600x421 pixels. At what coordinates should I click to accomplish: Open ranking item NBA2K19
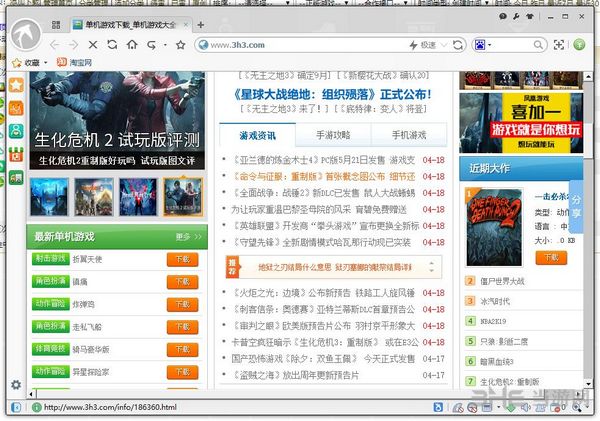pos(493,321)
